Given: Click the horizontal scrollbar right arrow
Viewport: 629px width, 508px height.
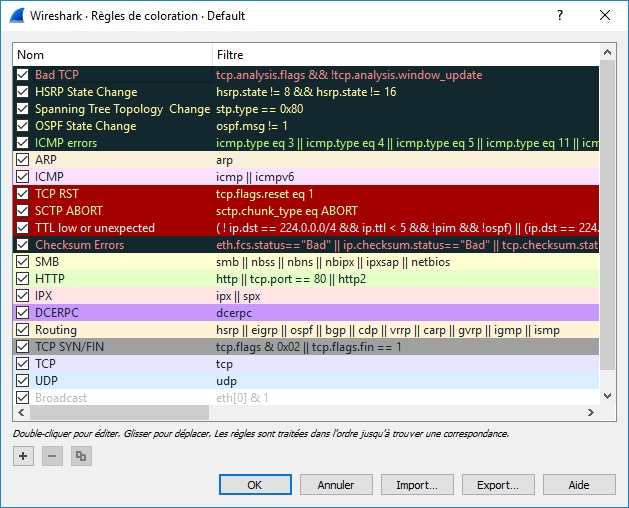Looking at the screenshot, I should pos(590,412).
